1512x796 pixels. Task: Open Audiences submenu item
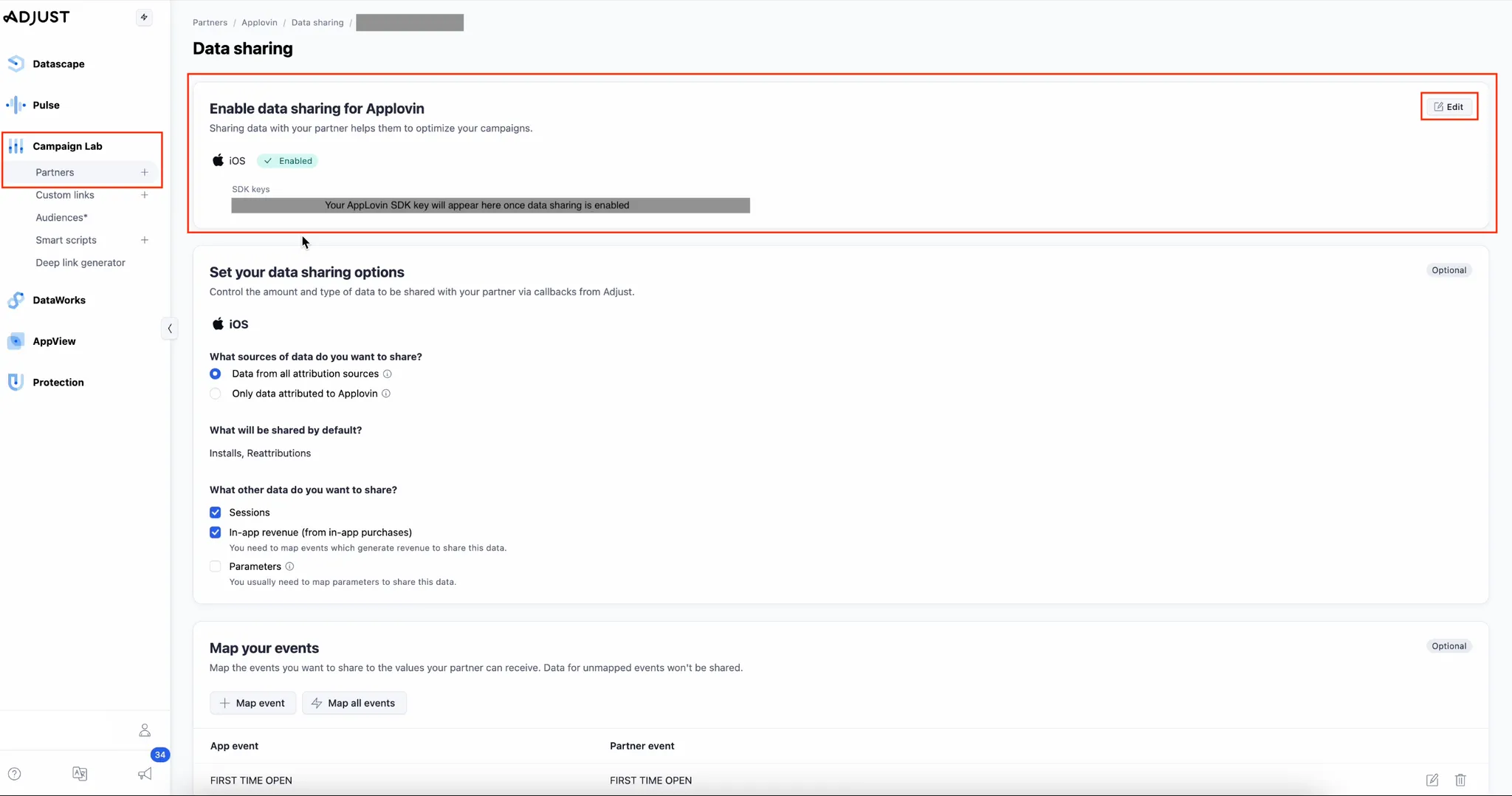pyautogui.click(x=61, y=218)
